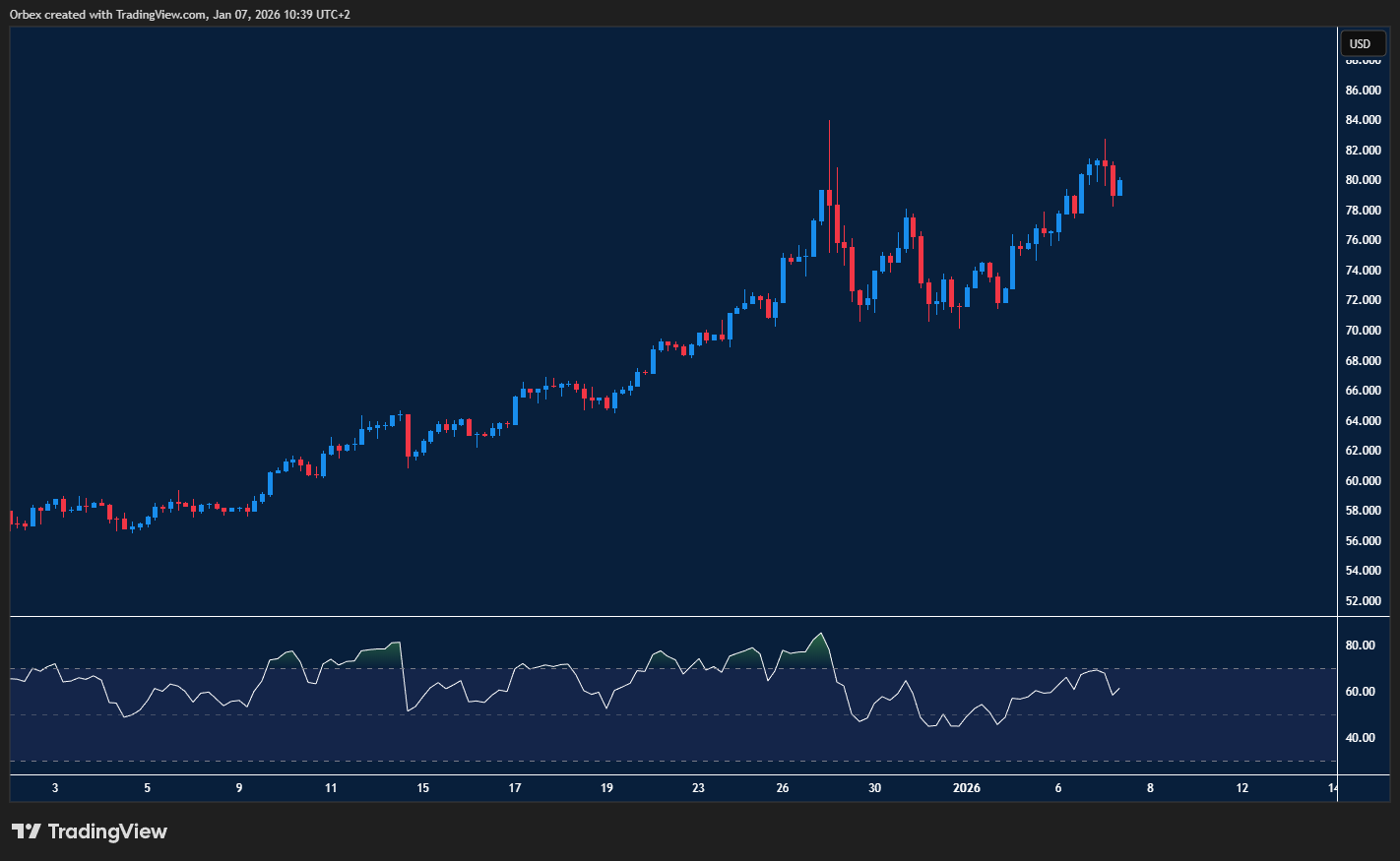Open the USD currency selector

[1362, 43]
